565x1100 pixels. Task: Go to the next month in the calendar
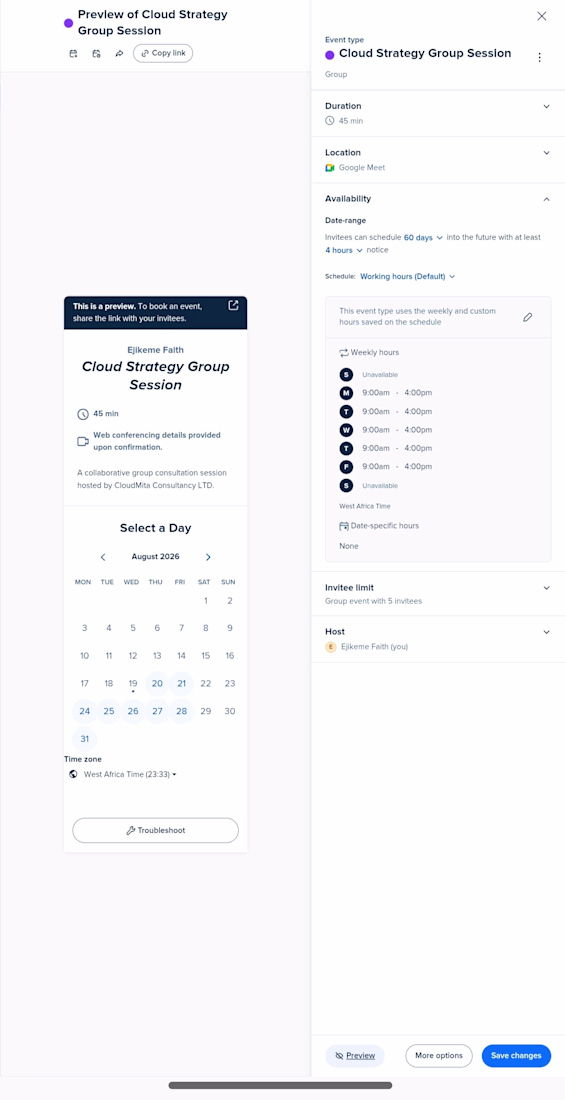[208, 557]
